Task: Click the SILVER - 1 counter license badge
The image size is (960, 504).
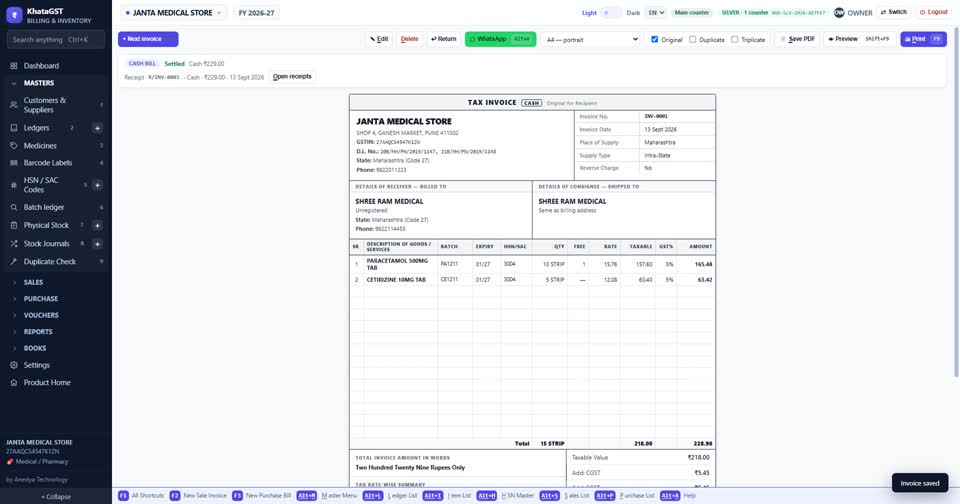Action: (773, 12)
